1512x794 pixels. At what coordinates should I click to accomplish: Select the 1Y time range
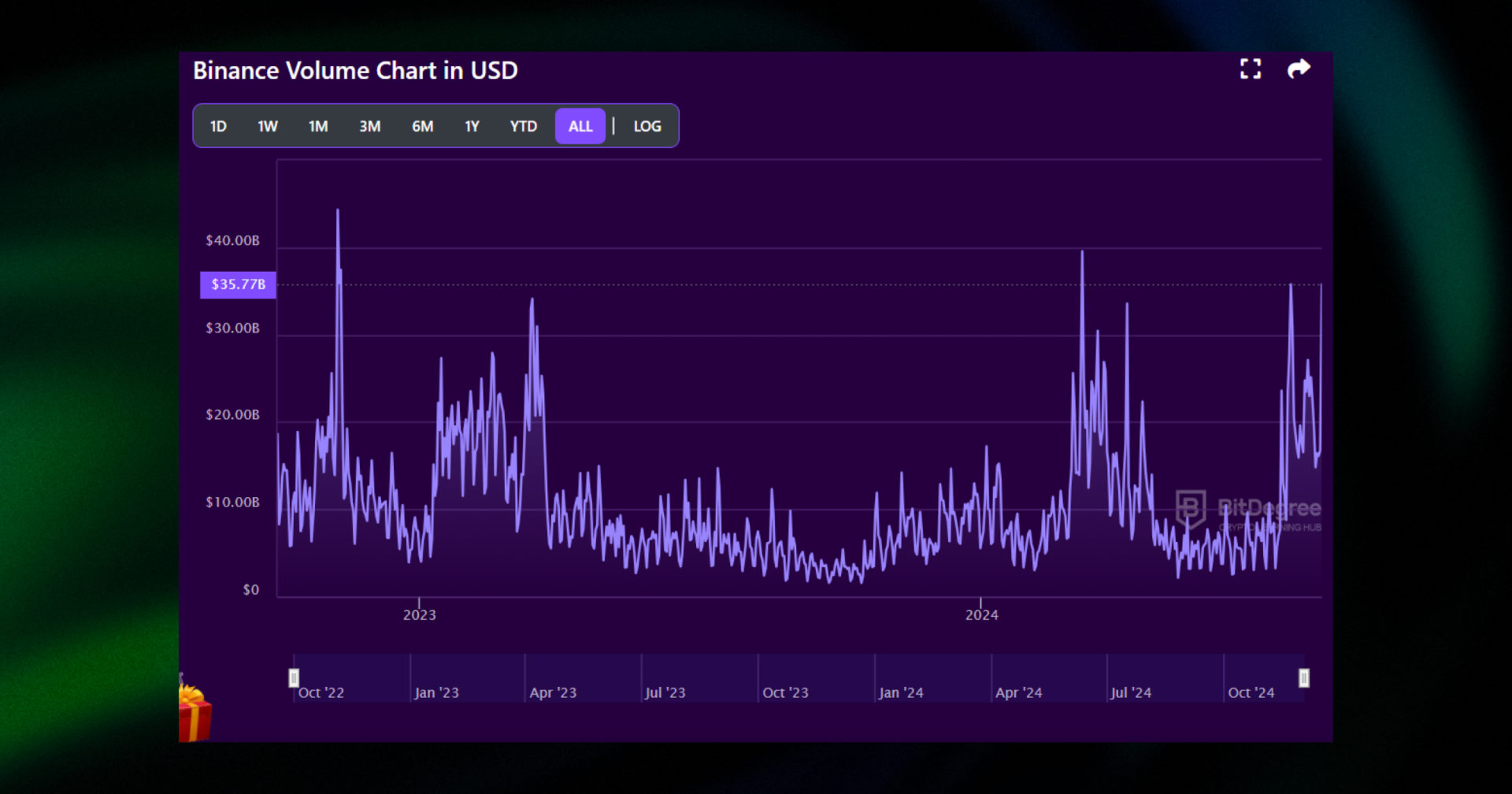point(472,126)
